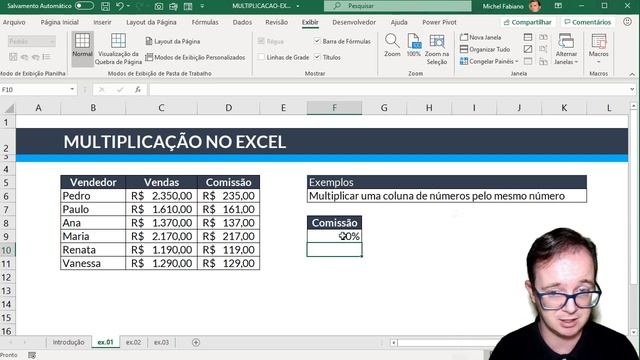The width and height of the screenshot is (640, 360).
Task: Click Modos de Exibição Personalizados
Action: tap(195, 58)
